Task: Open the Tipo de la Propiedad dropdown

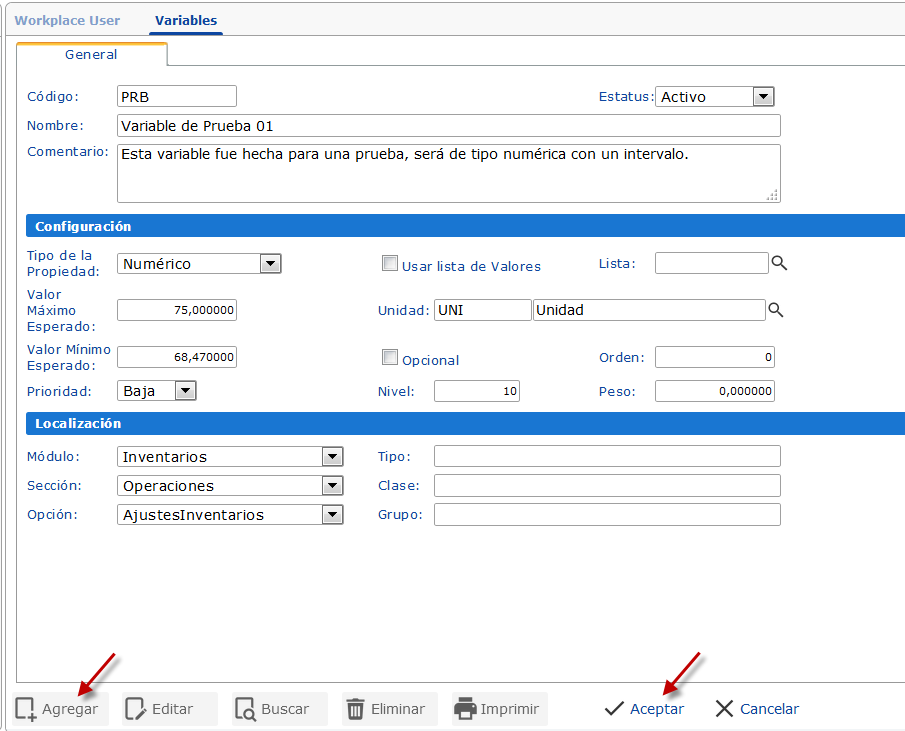Action: 270,264
